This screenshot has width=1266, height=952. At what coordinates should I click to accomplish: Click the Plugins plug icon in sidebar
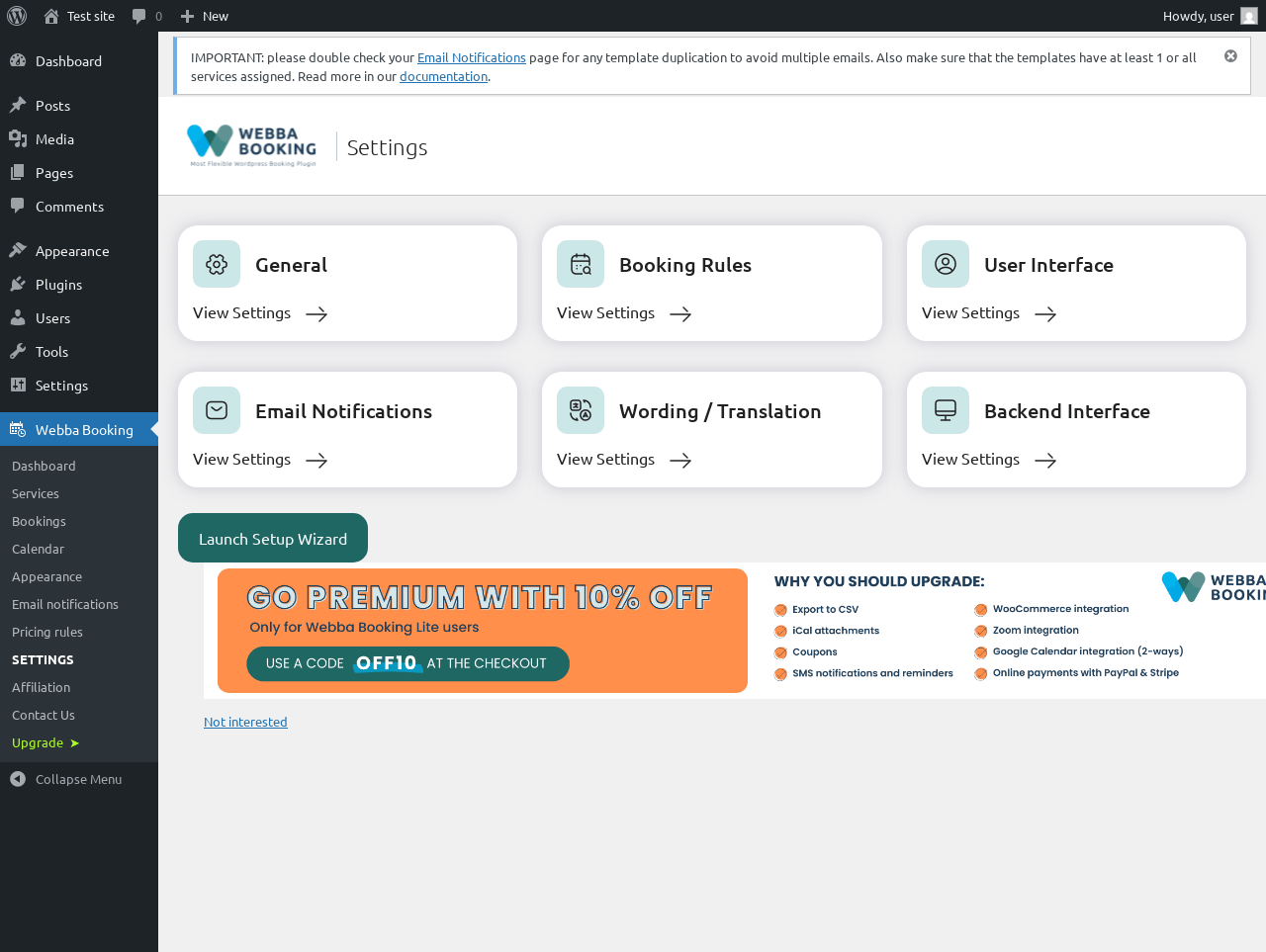tap(18, 284)
